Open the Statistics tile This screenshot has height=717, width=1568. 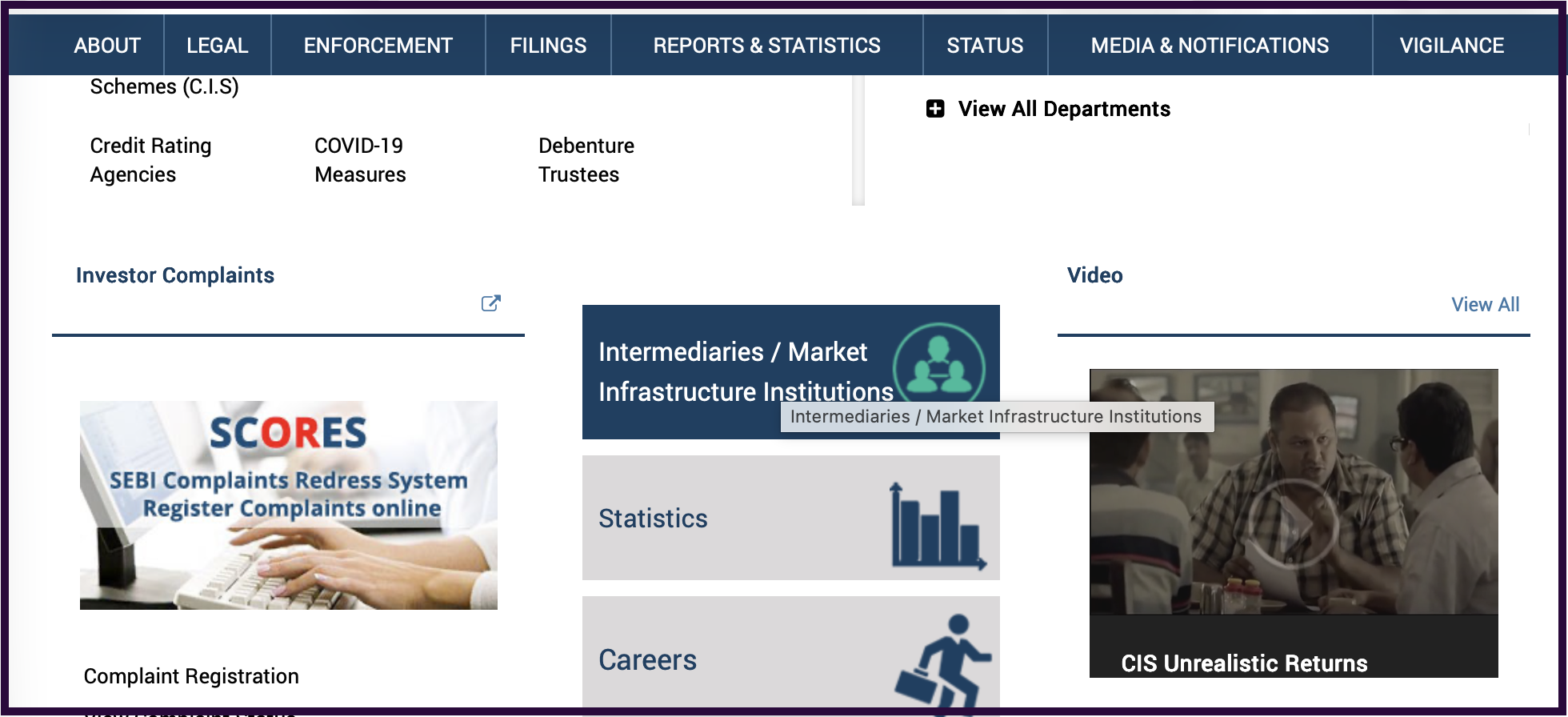coord(791,518)
